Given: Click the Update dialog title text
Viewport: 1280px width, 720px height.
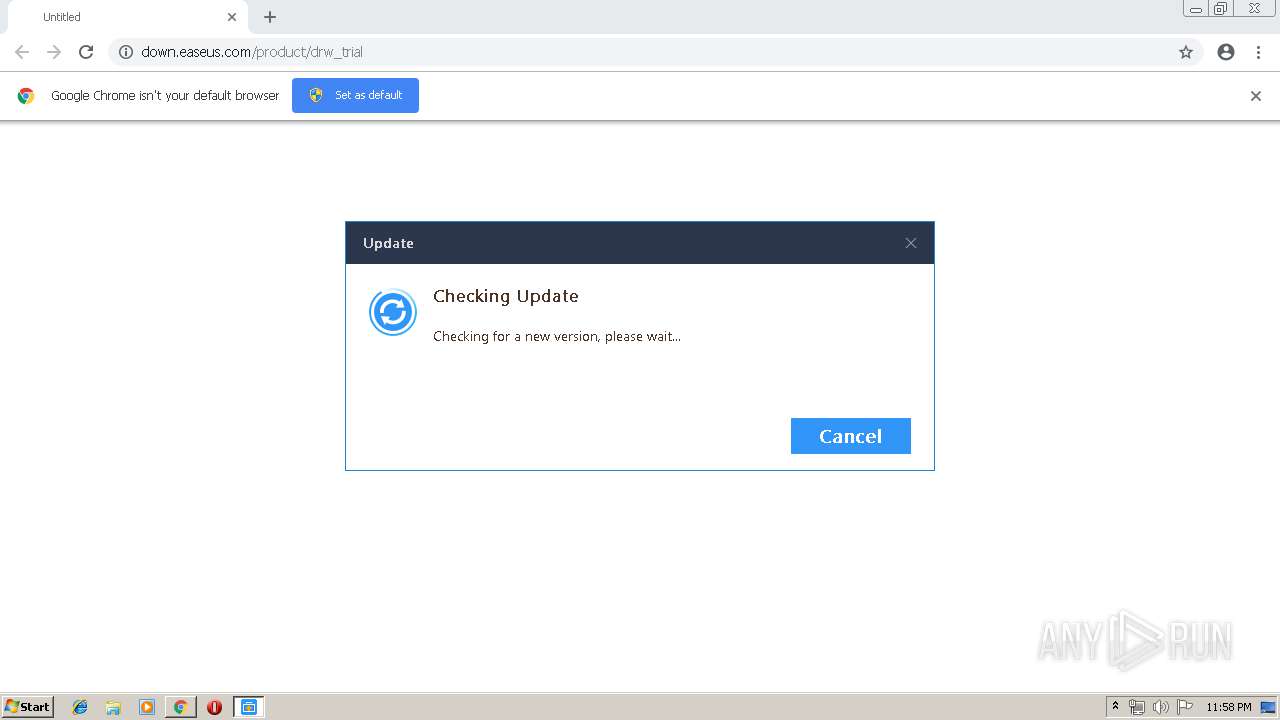Looking at the screenshot, I should (x=388, y=243).
